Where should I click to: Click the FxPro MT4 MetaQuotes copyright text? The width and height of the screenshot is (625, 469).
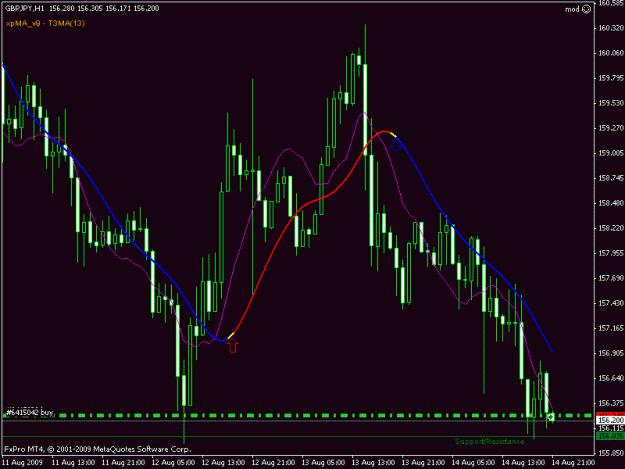tap(98, 449)
